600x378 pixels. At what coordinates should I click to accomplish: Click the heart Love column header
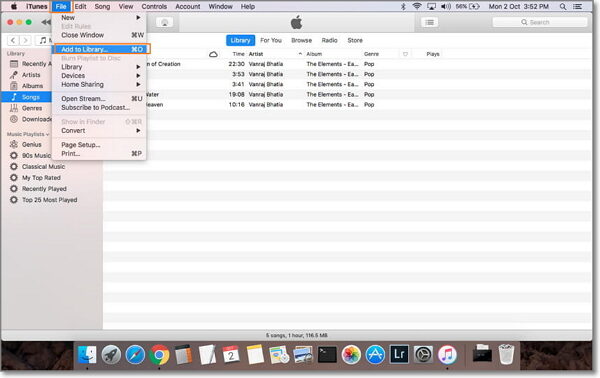tap(405, 54)
